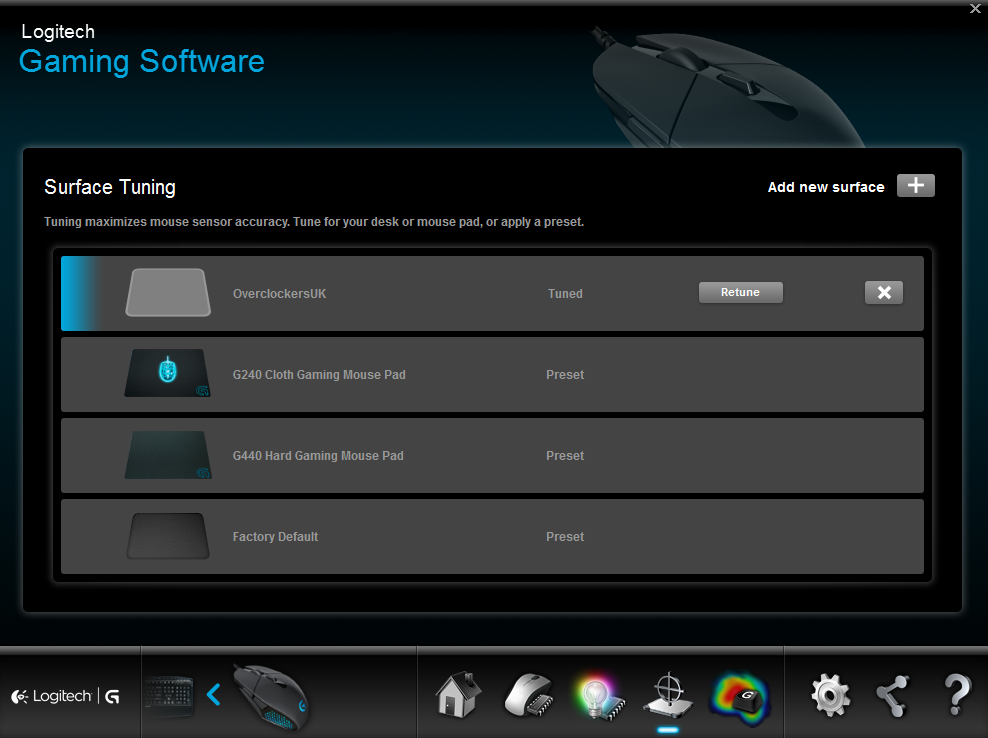The width and height of the screenshot is (988, 738).
Task: Select the keyboard device thumbnail
Action: click(x=169, y=695)
